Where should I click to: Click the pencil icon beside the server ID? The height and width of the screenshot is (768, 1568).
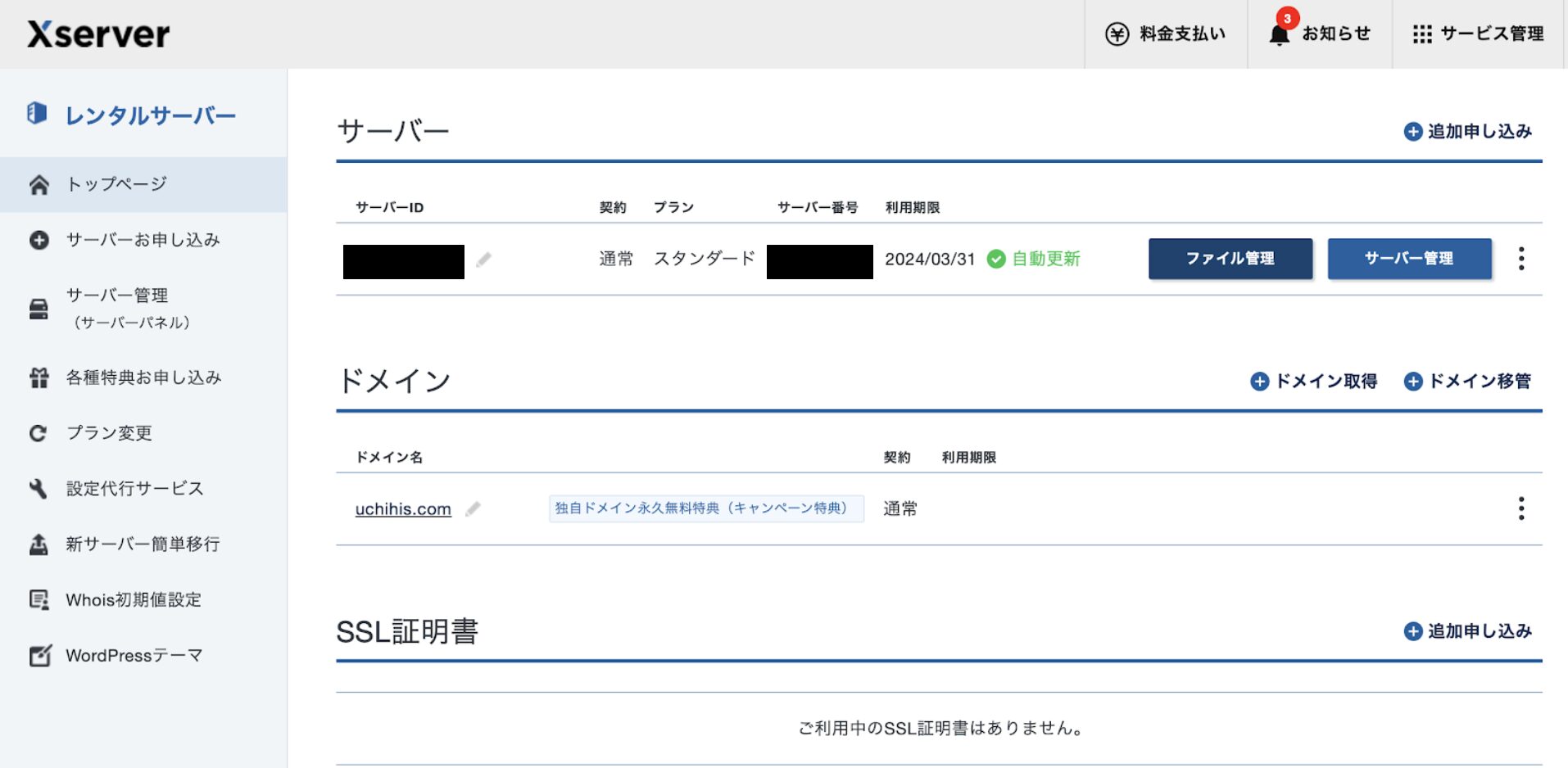(x=483, y=260)
